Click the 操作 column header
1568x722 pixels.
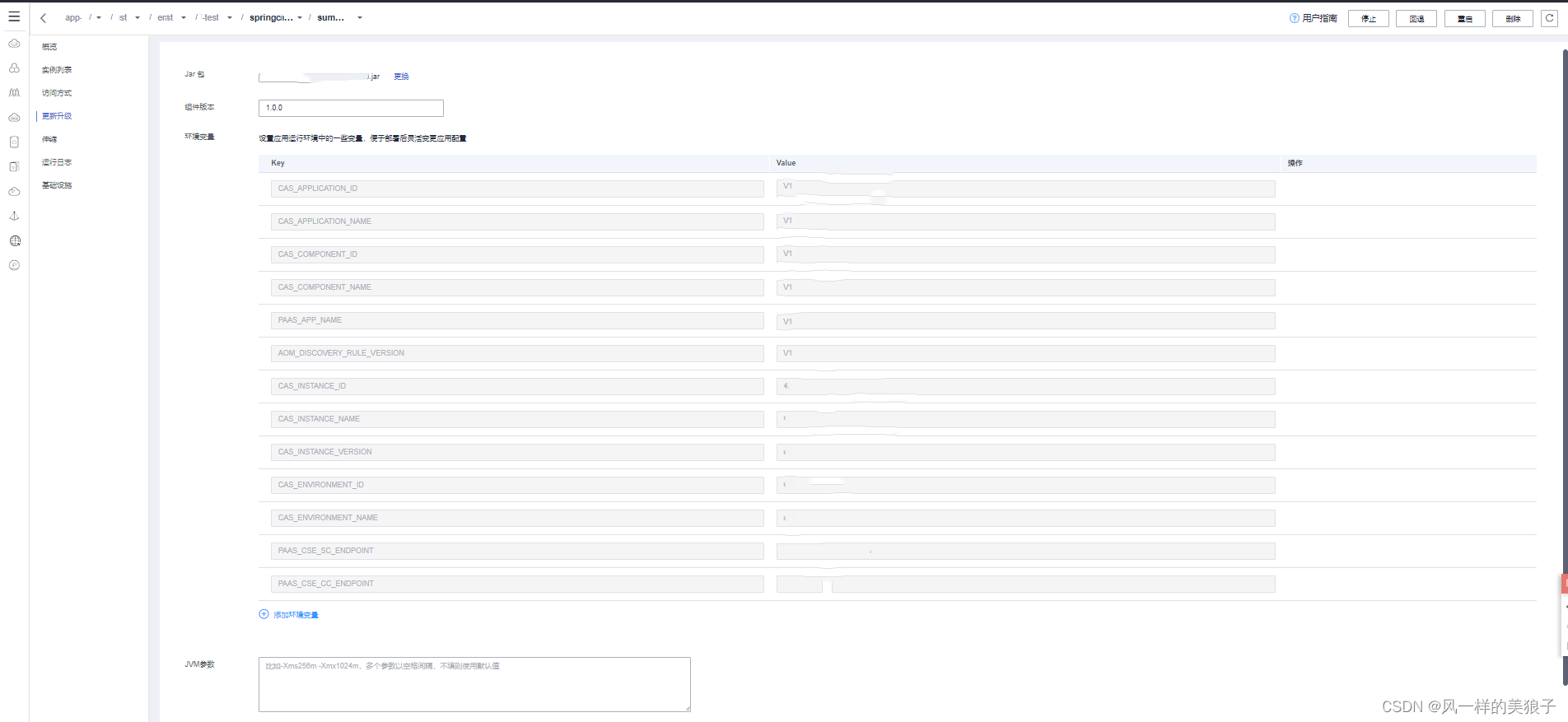(1295, 163)
